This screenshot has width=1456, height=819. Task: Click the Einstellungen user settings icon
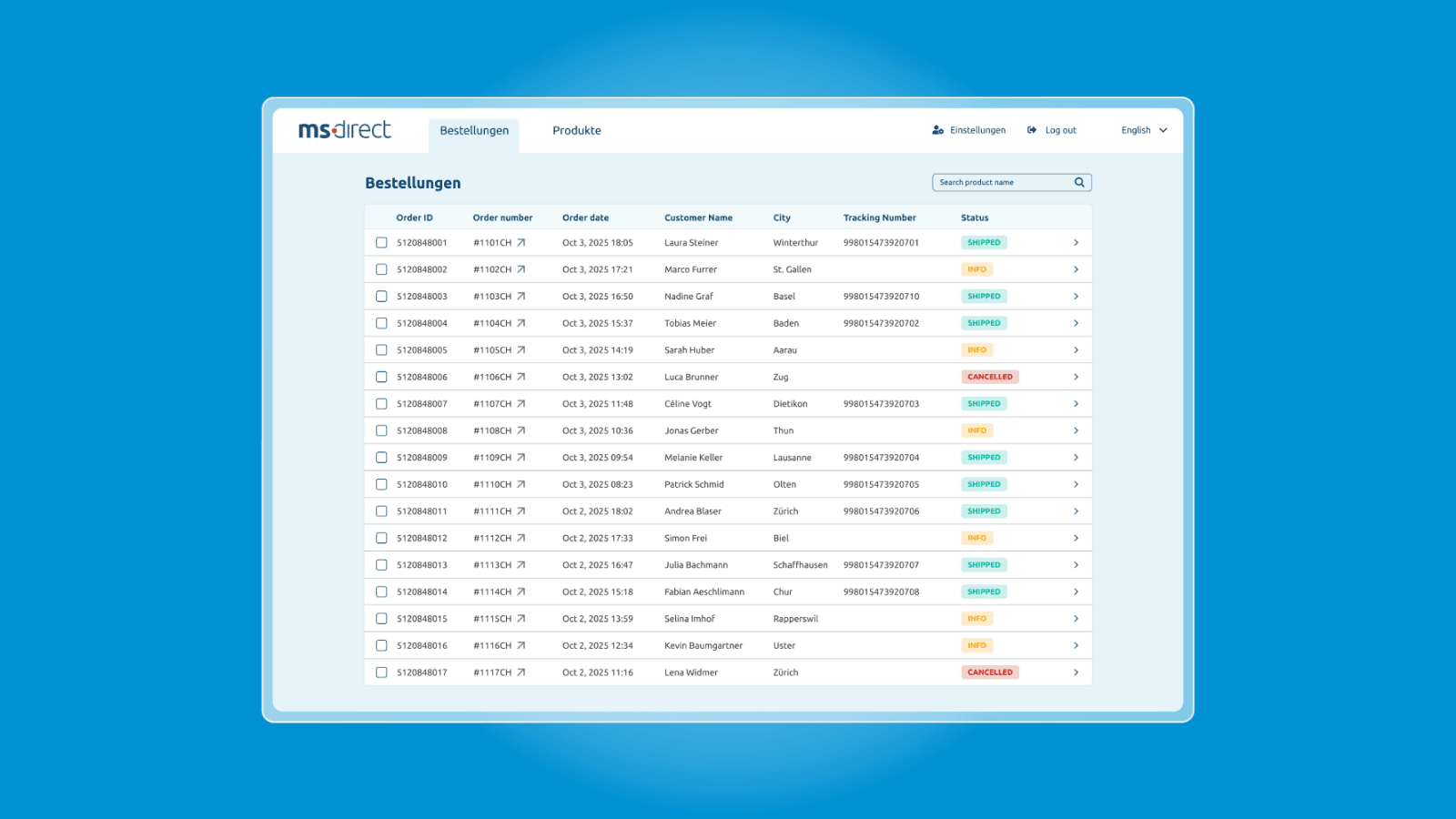coord(938,130)
